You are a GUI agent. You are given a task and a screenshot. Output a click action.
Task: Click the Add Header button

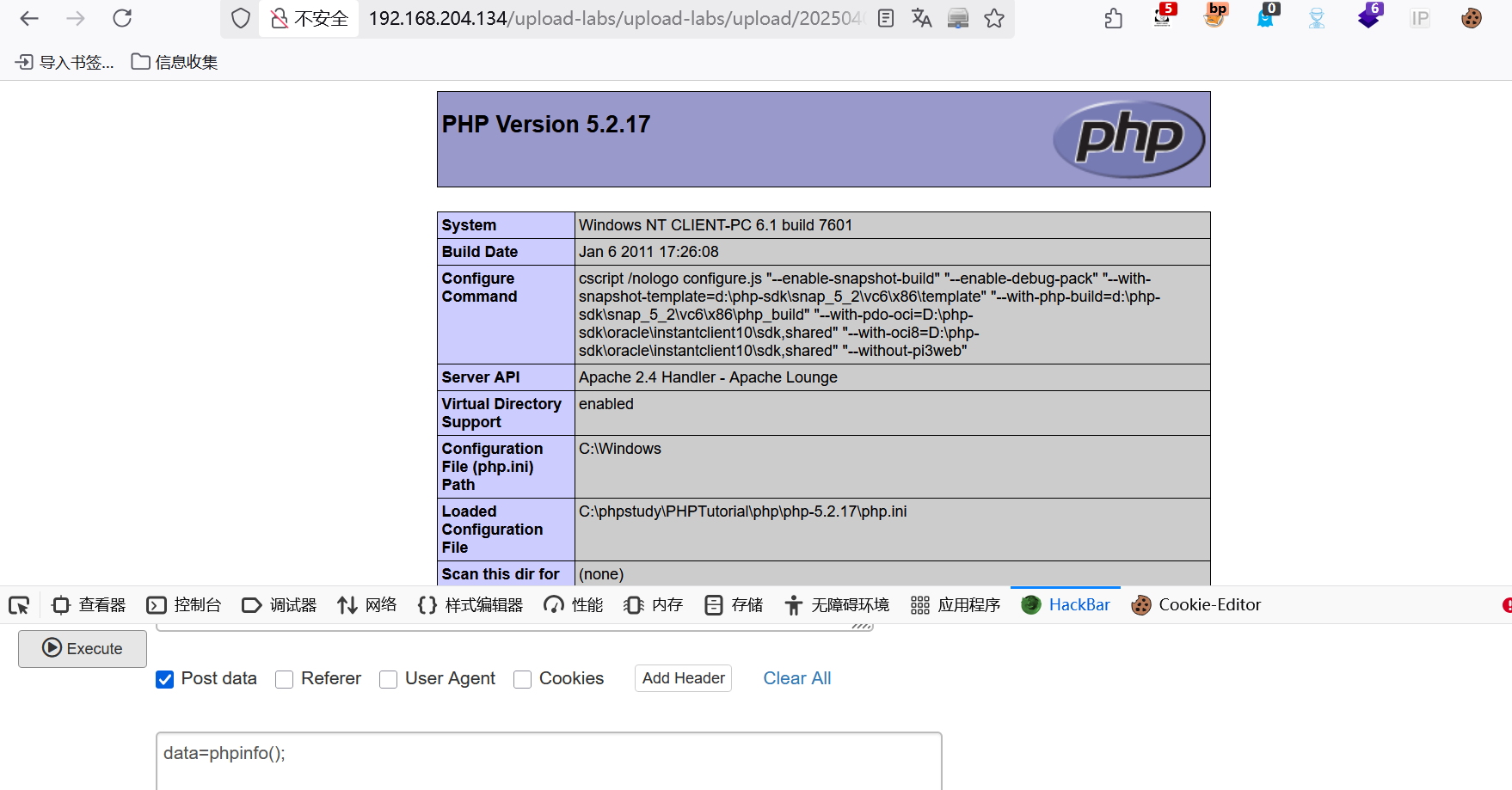pos(684,678)
